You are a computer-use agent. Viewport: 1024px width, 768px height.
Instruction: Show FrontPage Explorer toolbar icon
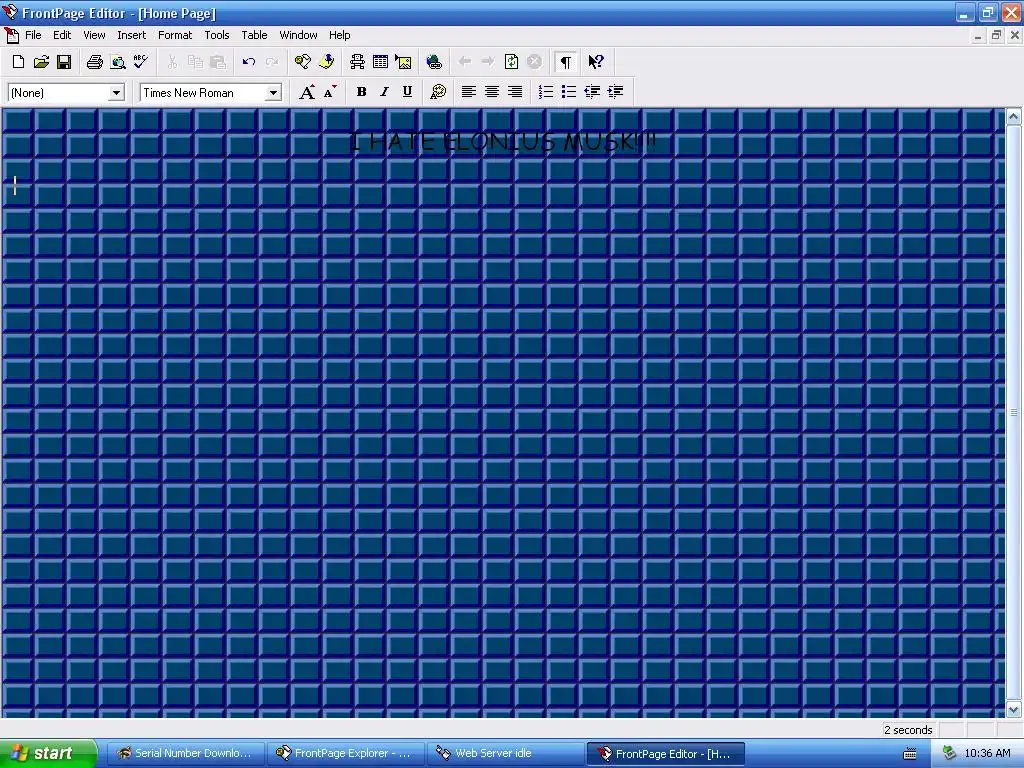pos(303,62)
